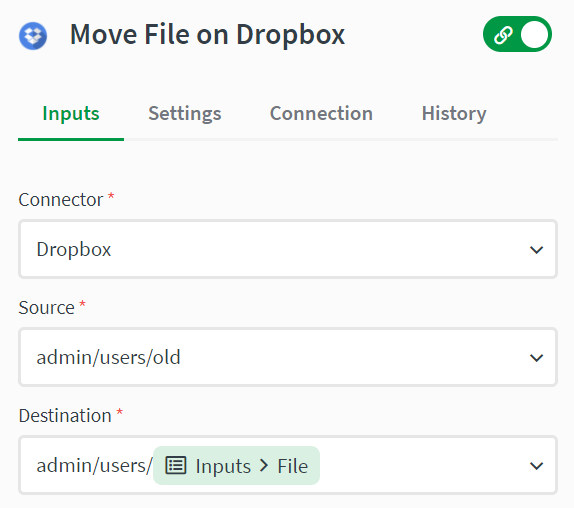The image size is (574, 508).
Task: Click the Dropbox logo icon
Action: (33, 36)
